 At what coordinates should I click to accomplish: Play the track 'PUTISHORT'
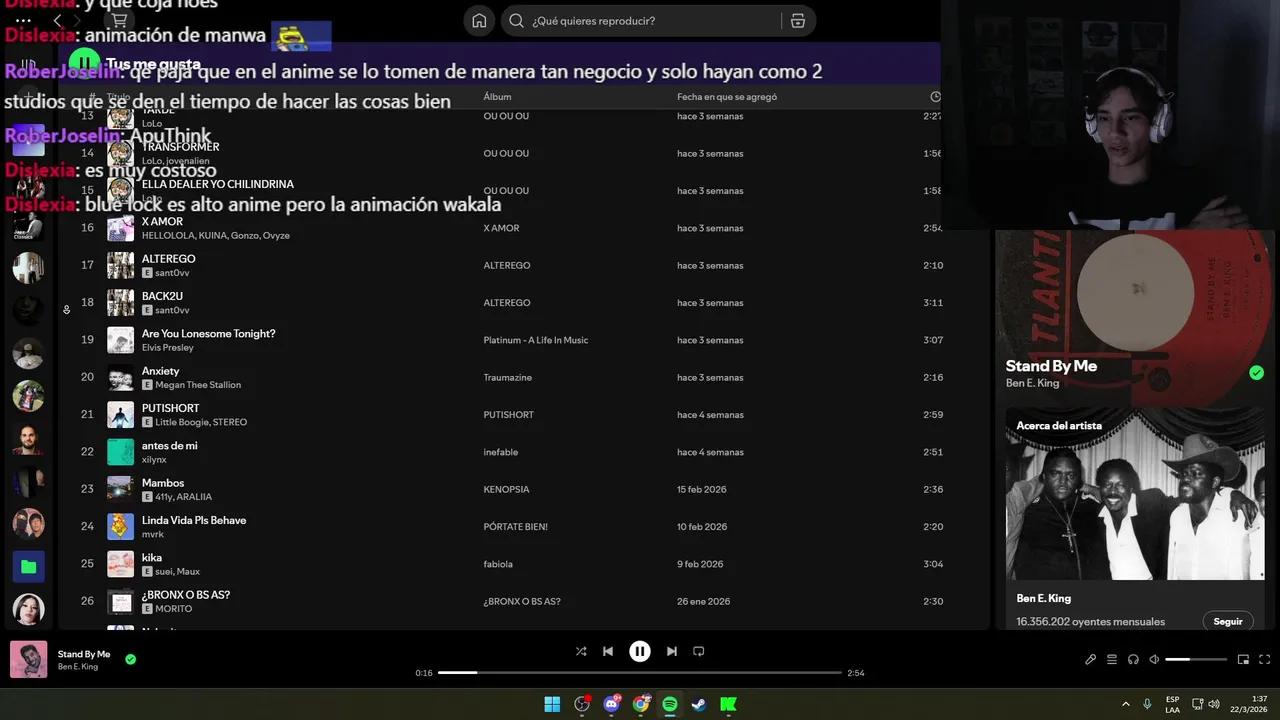[170, 408]
